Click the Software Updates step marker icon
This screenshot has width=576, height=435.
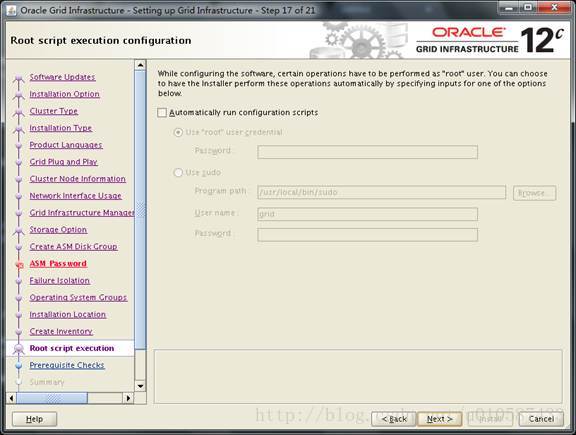(x=18, y=78)
